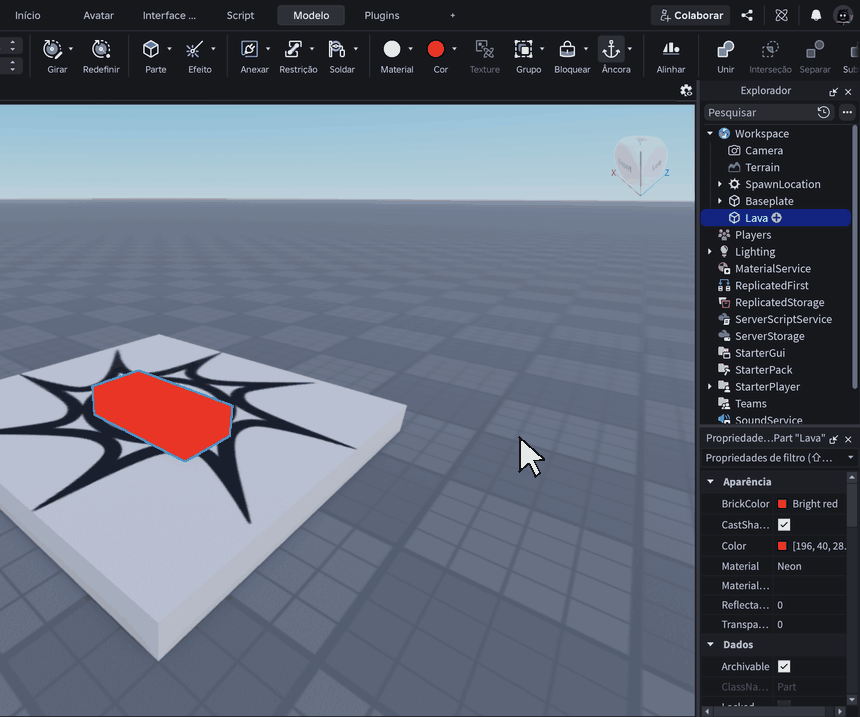The height and width of the screenshot is (717, 860).
Task: Open the Cor color dropdown arrow
Action: tap(454, 49)
